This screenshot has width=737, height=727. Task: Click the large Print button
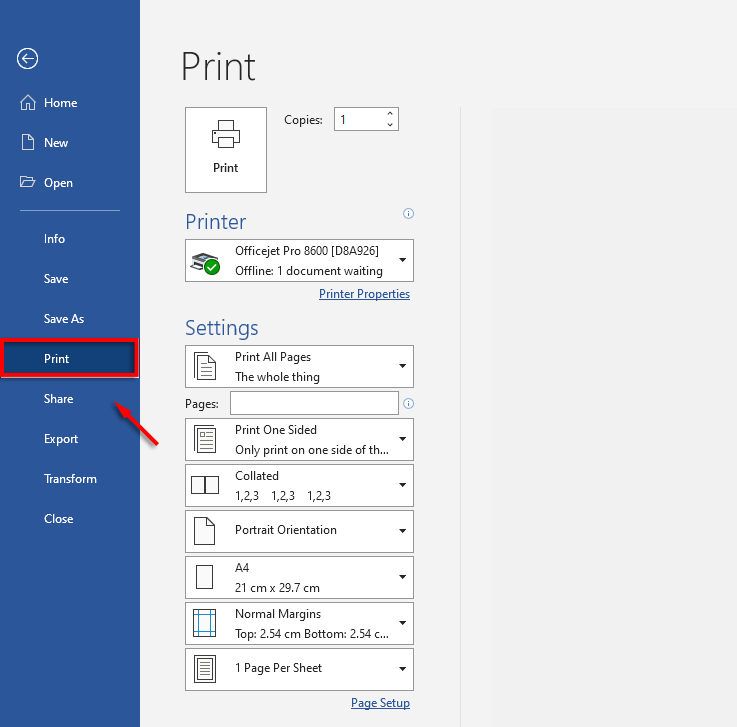tap(226, 150)
